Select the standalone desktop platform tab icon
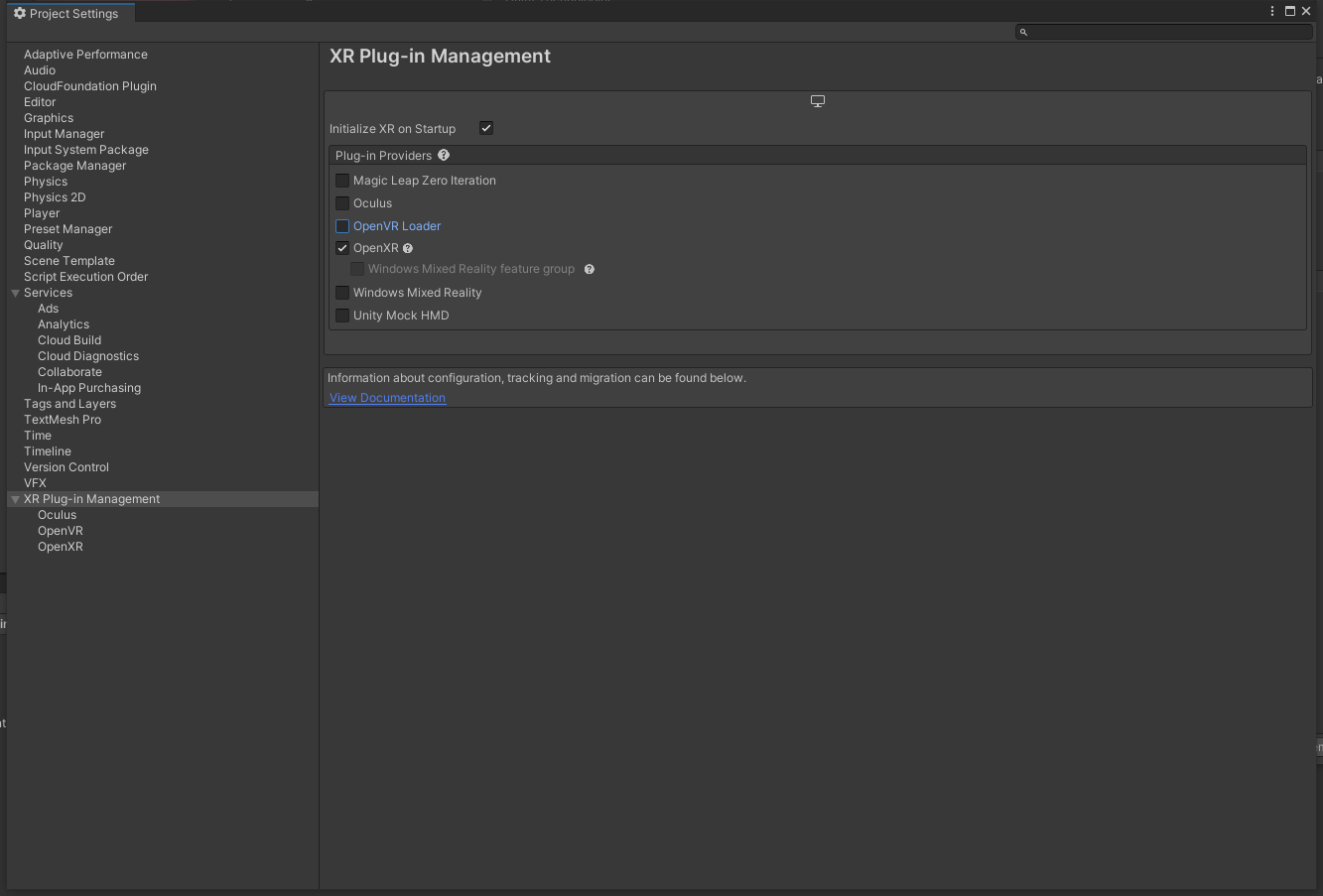Viewport: 1323px width, 896px height. point(818,101)
